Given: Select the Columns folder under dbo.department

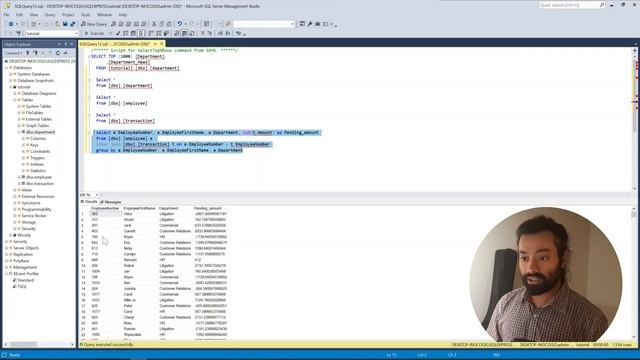Looking at the screenshot, I should pos(38,139).
